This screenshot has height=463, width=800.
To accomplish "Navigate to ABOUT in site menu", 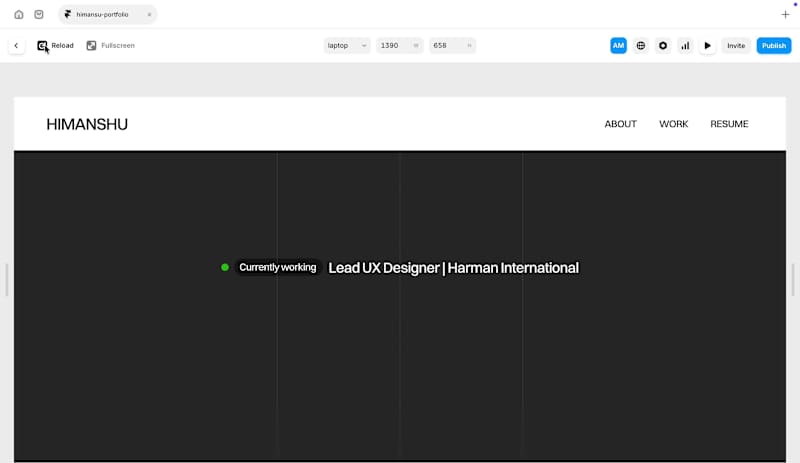I will point(620,124).
